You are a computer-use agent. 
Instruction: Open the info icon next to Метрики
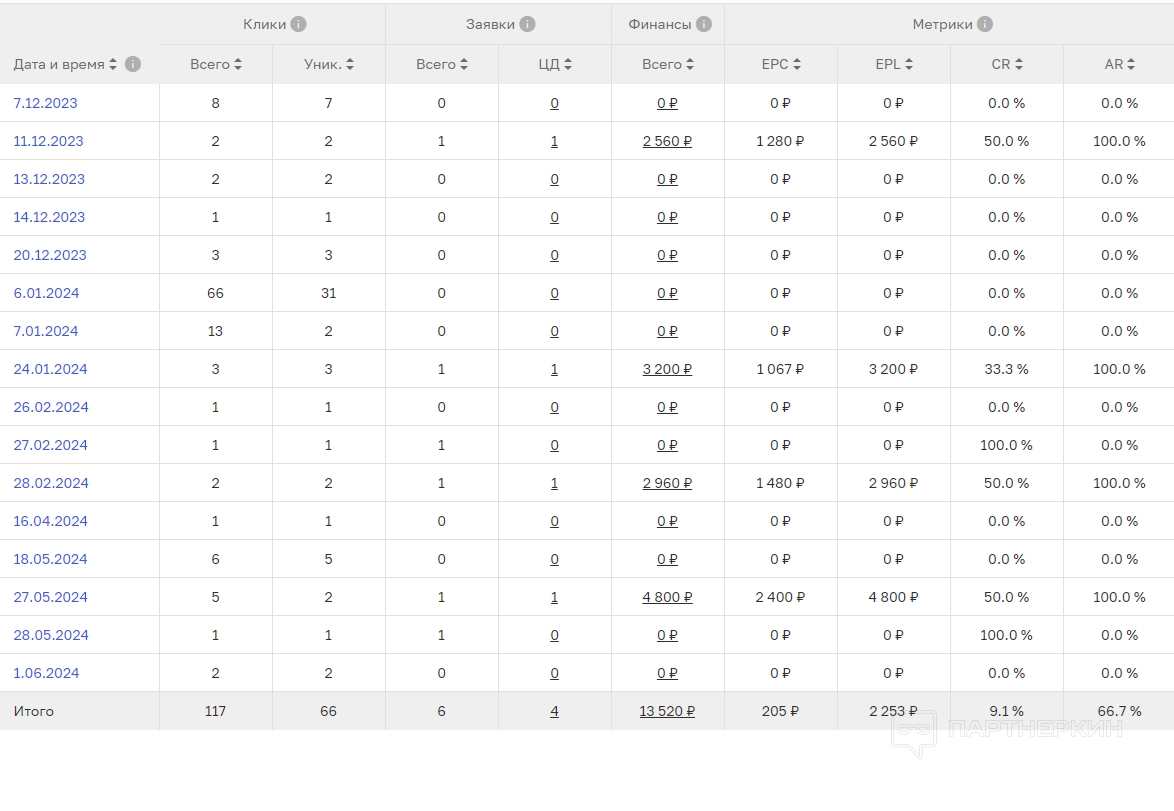[x=985, y=24]
